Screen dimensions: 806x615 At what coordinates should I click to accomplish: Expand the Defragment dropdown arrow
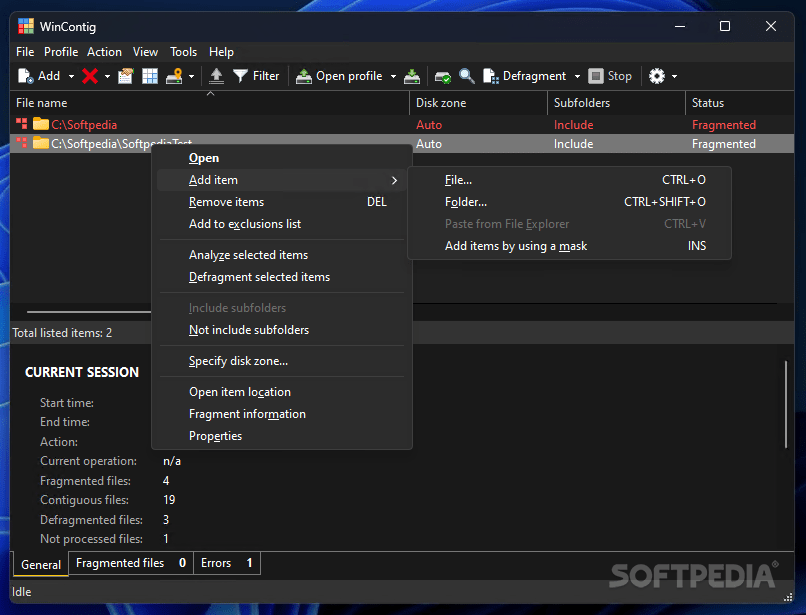577,76
